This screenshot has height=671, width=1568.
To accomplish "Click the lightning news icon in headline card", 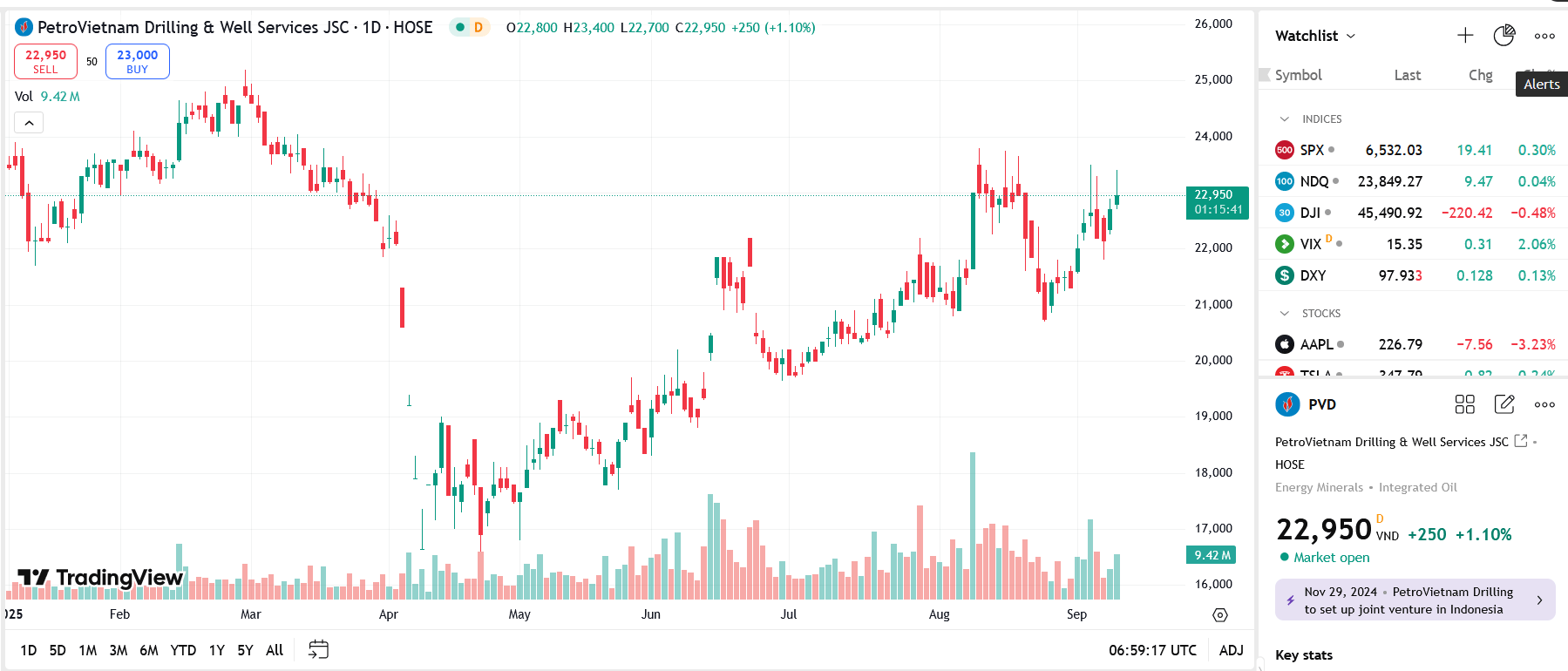I will pos(1290,600).
